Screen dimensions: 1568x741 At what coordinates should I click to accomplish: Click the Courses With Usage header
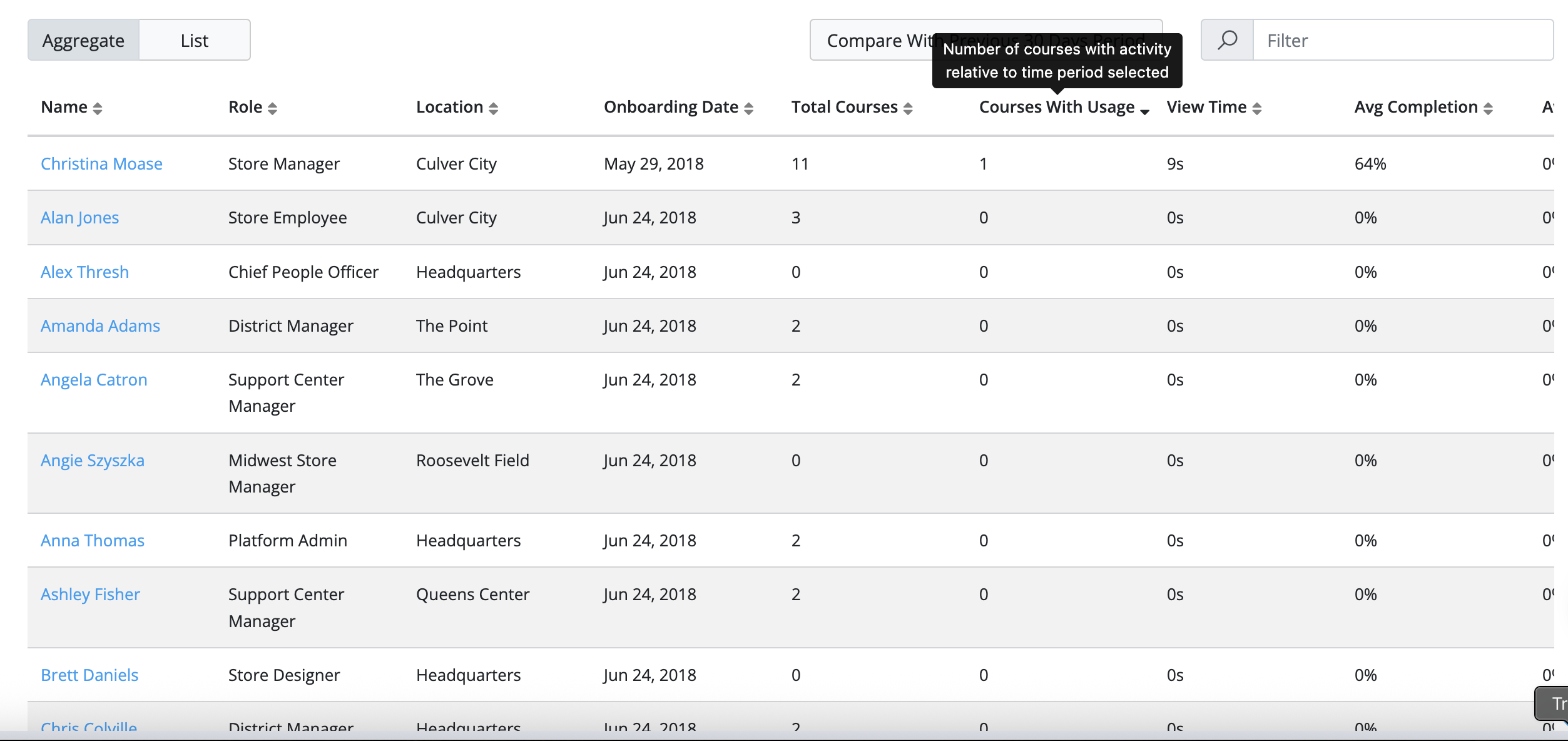pos(1056,107)
